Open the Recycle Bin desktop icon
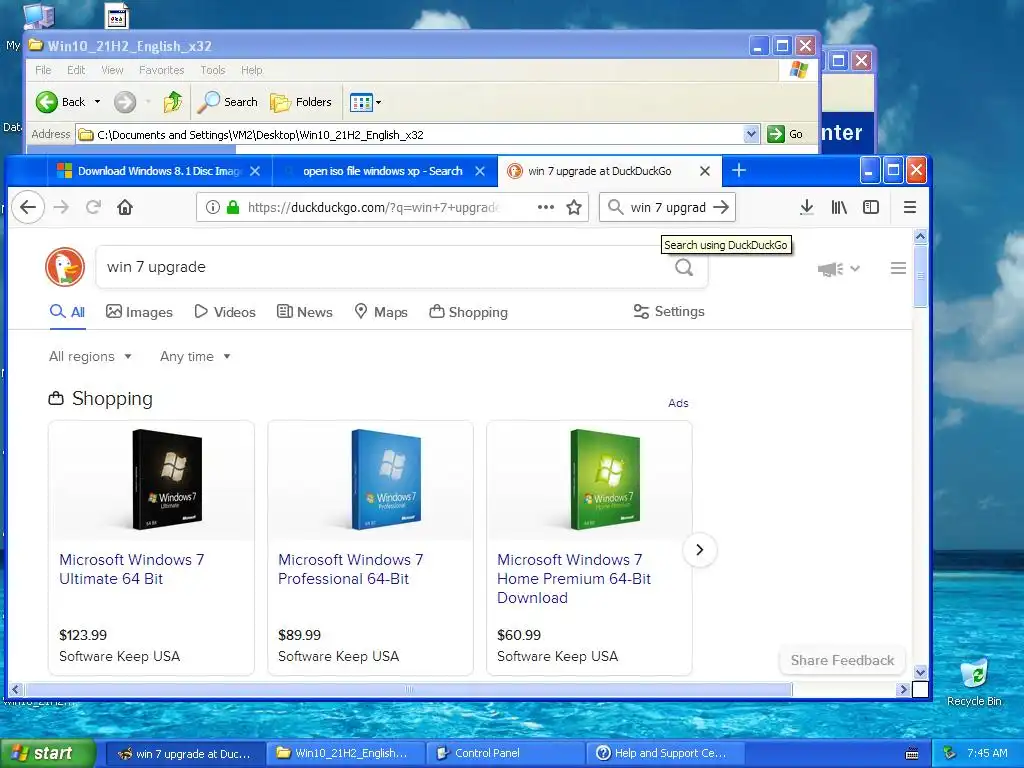Image resolution: width=1024 pixels, height=768 pixels. [x=974, y=683]
